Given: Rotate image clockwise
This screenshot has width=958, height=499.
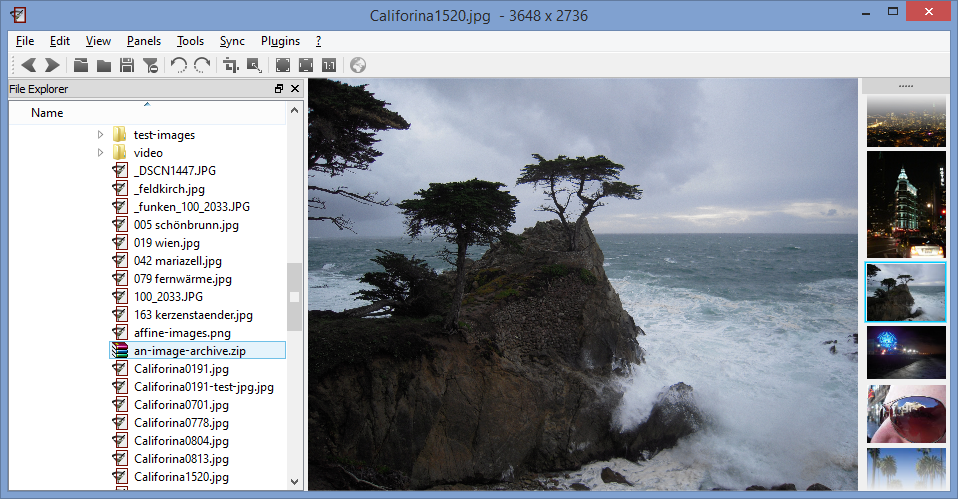Looking at the screenshot, I should click(x=202, y=65).
